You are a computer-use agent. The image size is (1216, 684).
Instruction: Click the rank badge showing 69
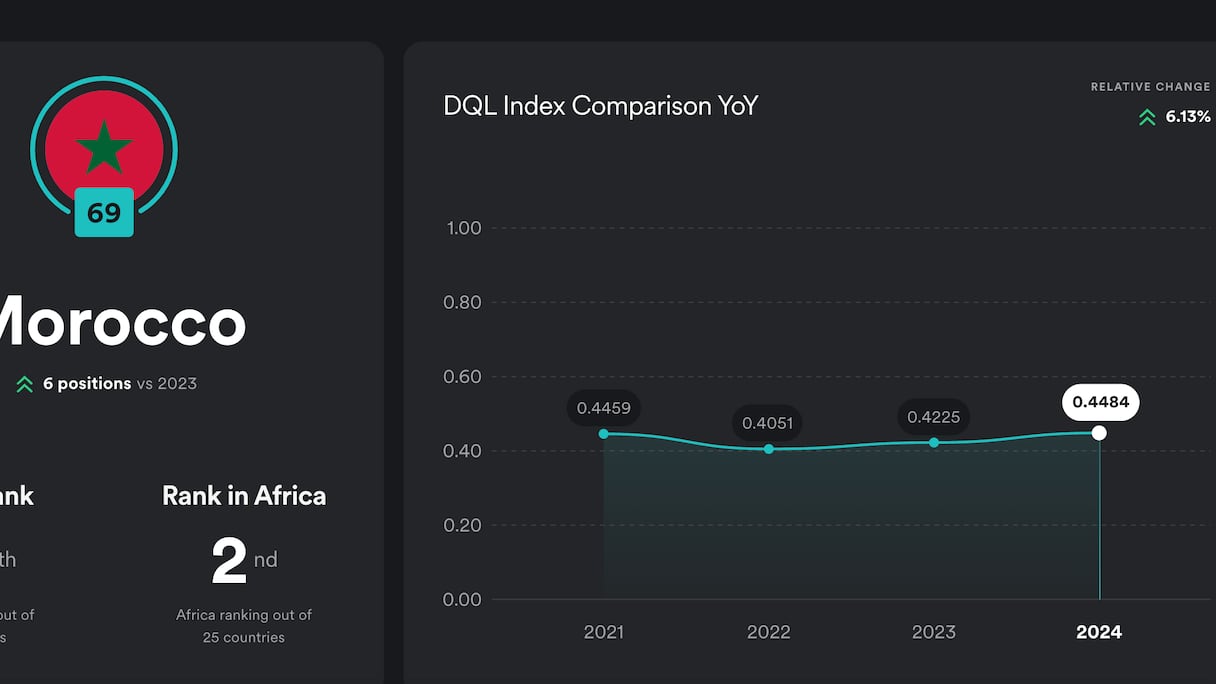(x=104, y=213)
